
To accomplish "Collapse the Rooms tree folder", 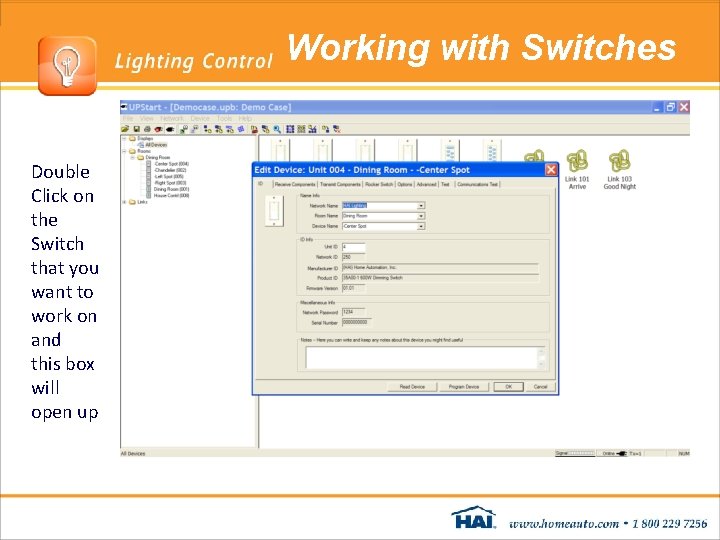I will point(124,151).
